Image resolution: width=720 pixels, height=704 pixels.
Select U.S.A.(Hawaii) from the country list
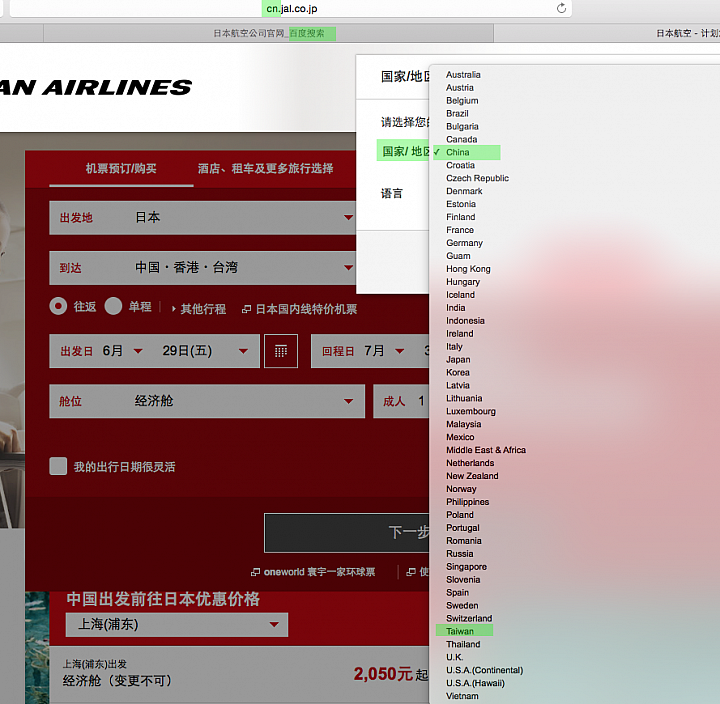tap(475, 683)
